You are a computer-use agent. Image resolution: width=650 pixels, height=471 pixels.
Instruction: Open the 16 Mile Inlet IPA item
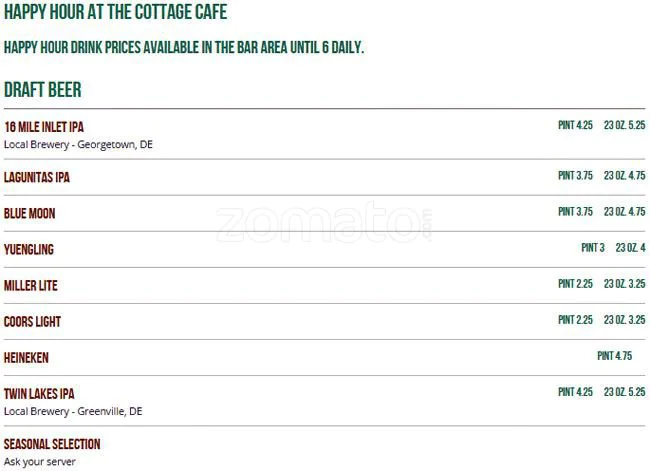[44, 127]
